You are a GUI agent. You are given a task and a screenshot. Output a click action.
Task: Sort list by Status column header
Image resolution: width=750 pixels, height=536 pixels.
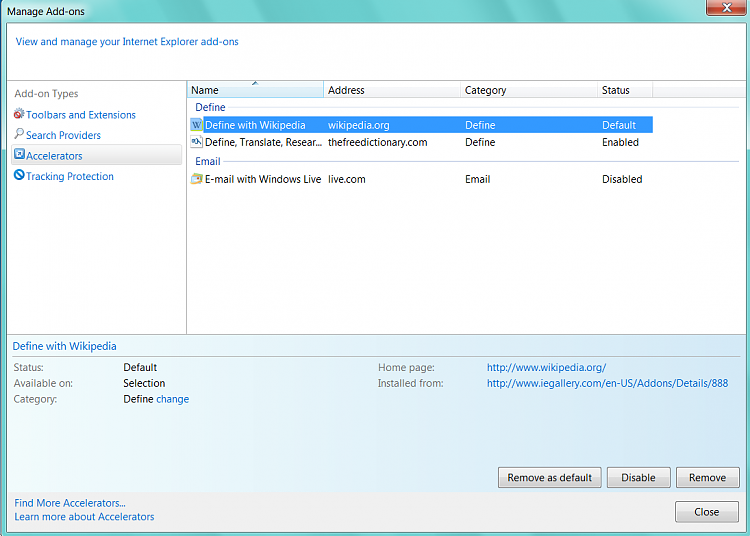coord(625,90)
